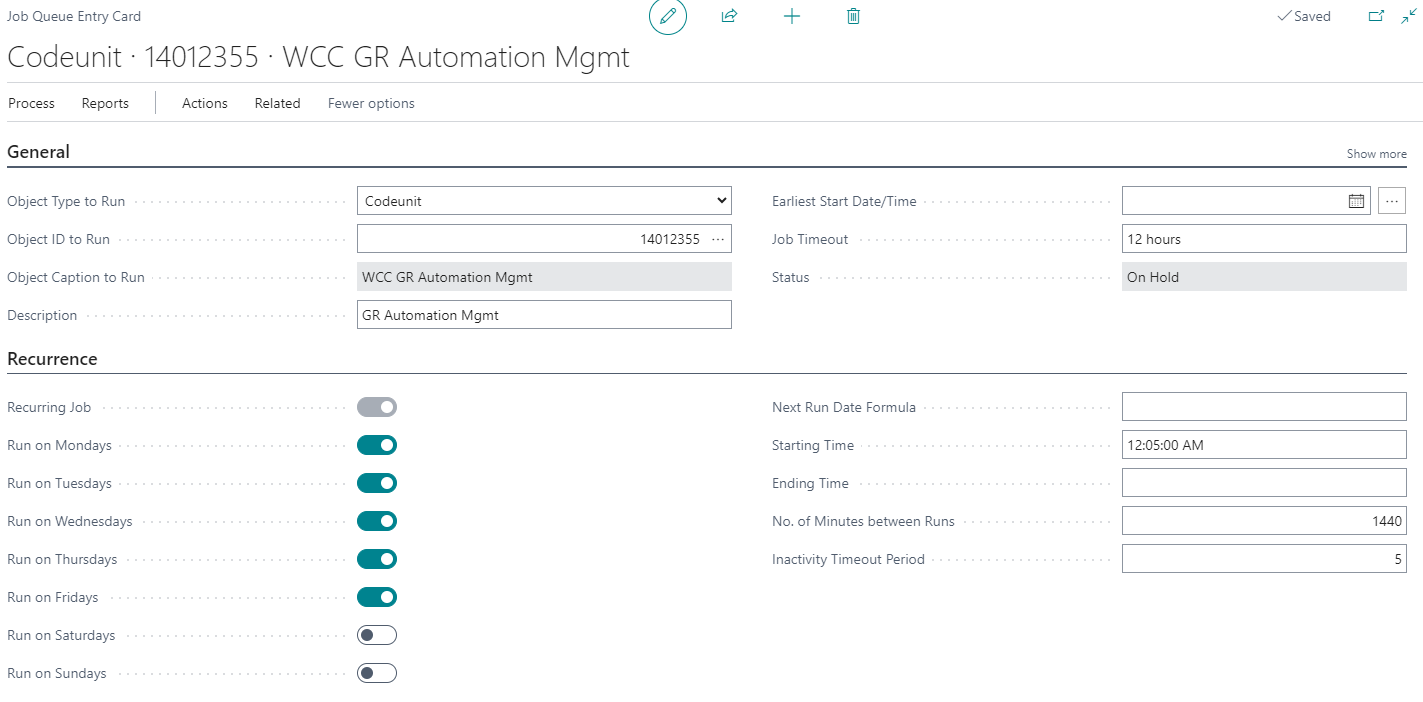
Task: Open calendar picker for Earliest Start Date/Time
Action: tap(1356, 201)
